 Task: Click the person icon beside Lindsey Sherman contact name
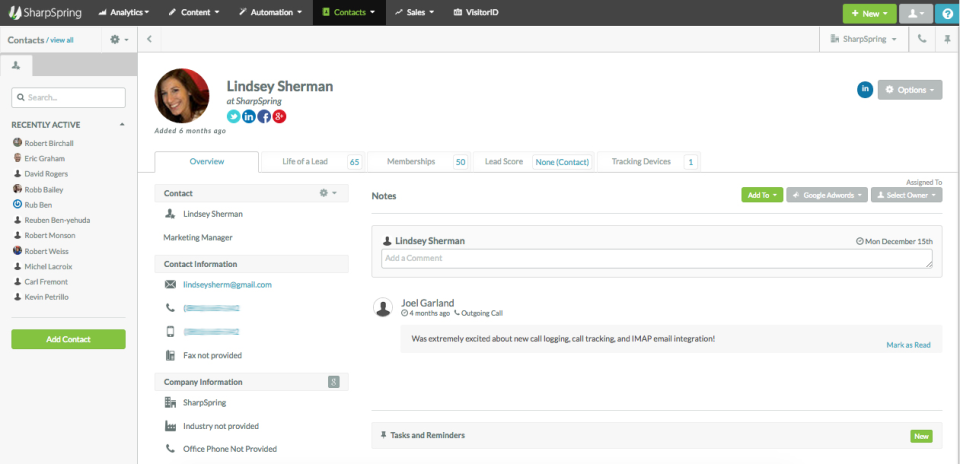click(170, 214)
